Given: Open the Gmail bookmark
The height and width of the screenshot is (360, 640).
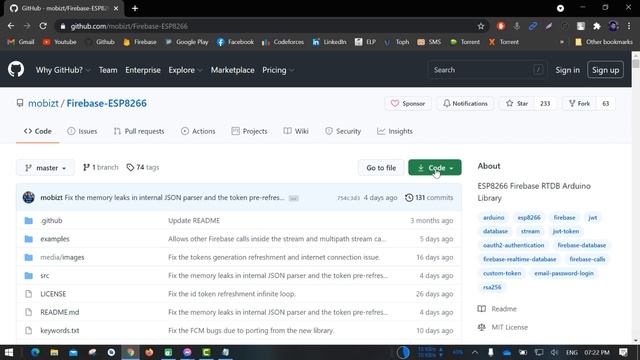Looking at the screenshot, I should [21, 42].
